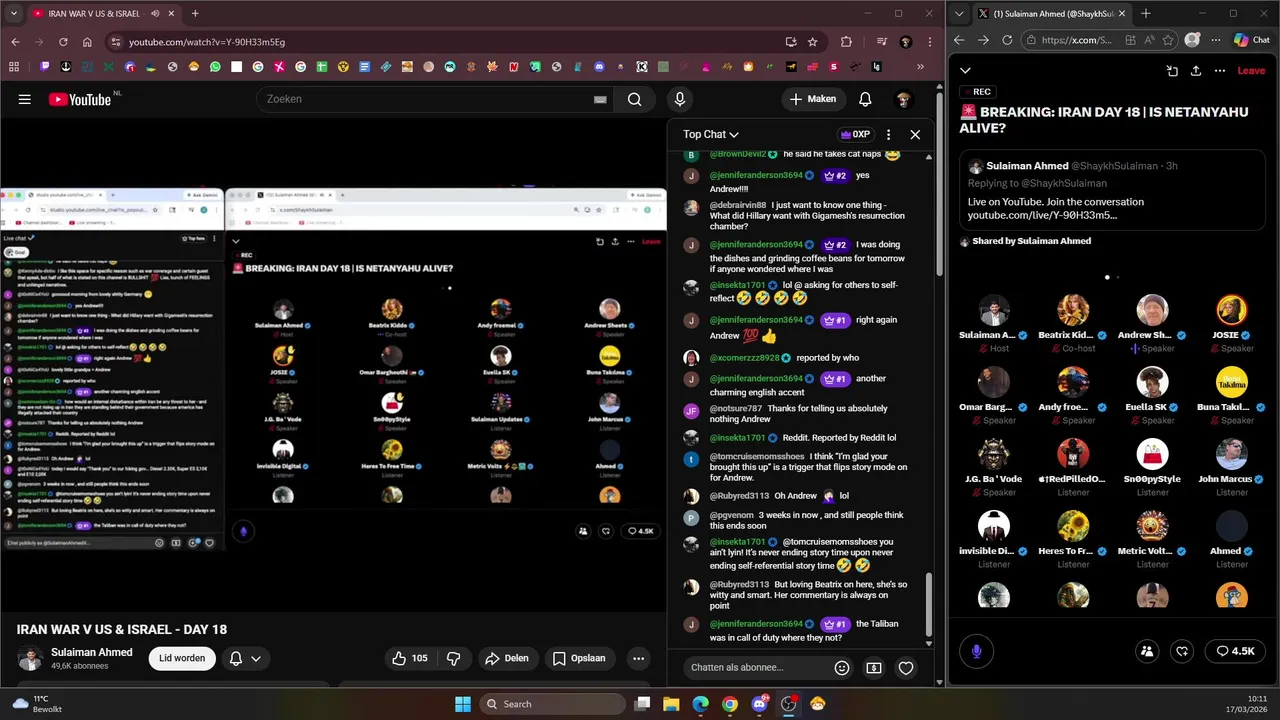Open the chat emoji picker

(842, 667)
